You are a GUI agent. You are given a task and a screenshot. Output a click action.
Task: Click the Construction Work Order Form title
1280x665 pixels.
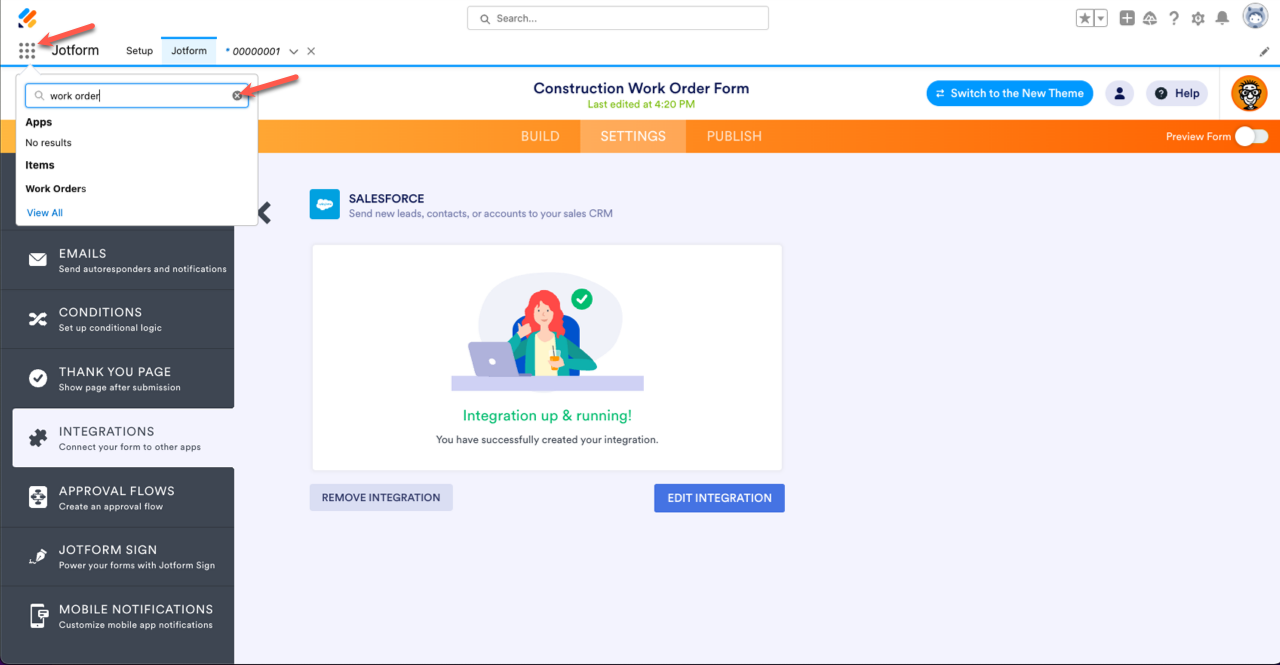pyautogui.click(x=641, y=88)
